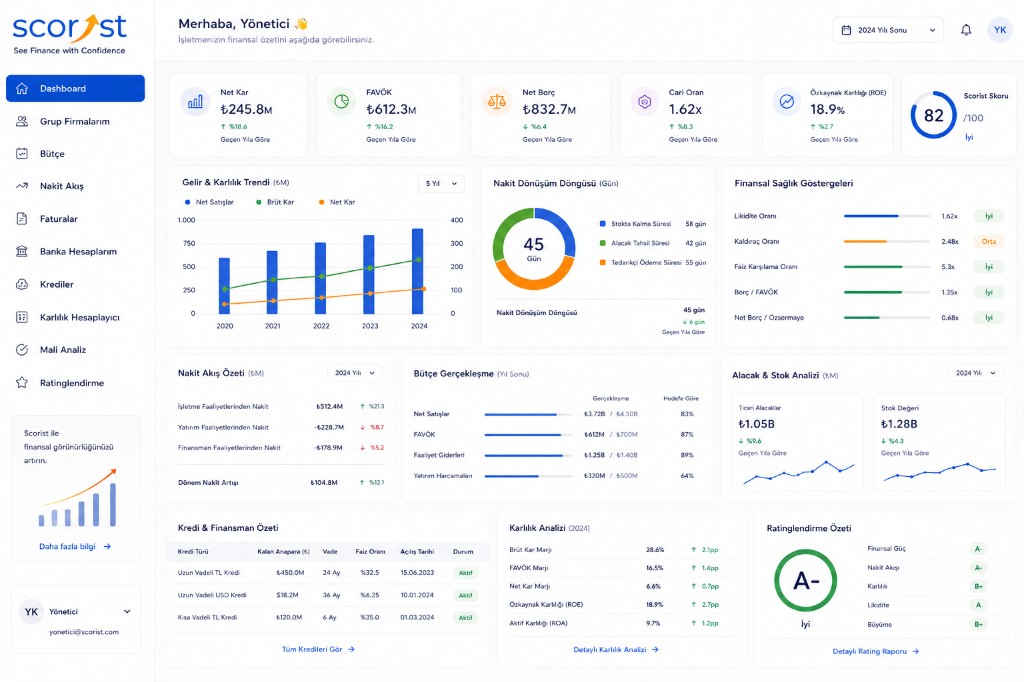
Task: Click the Ratinglendirme star icon
Action: coord(22,383)
